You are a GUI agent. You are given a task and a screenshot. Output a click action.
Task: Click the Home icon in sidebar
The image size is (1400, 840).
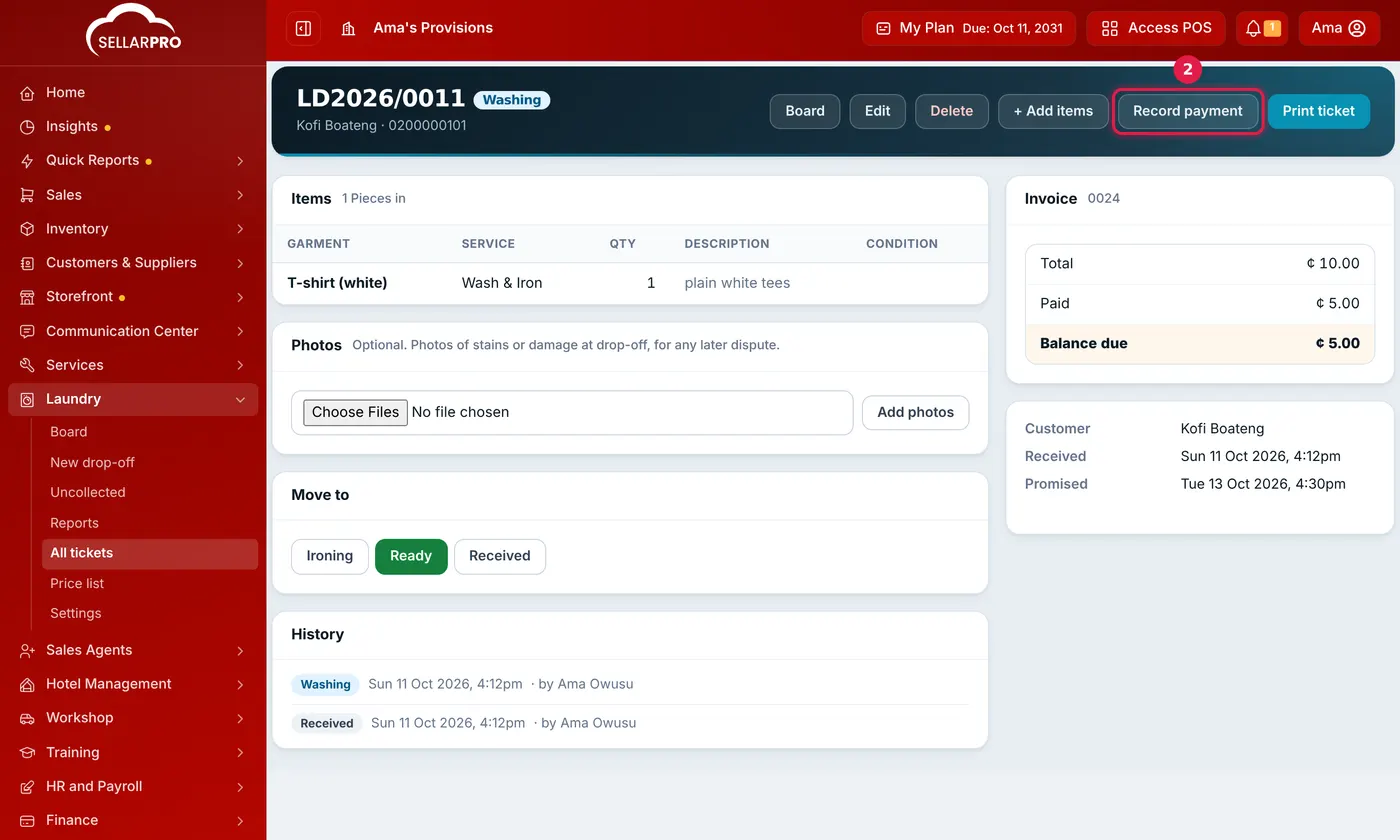click(27, 93)
